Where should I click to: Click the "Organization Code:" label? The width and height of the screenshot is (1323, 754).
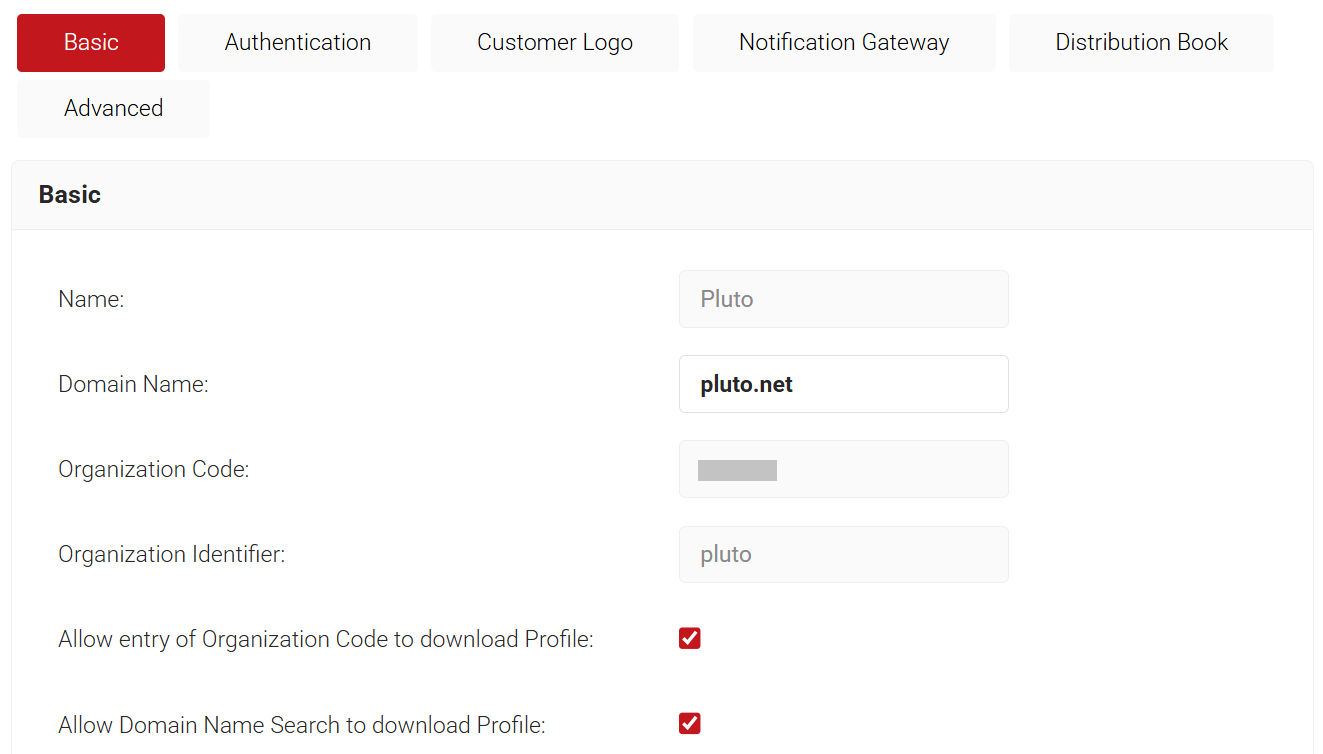coord(153,469)
